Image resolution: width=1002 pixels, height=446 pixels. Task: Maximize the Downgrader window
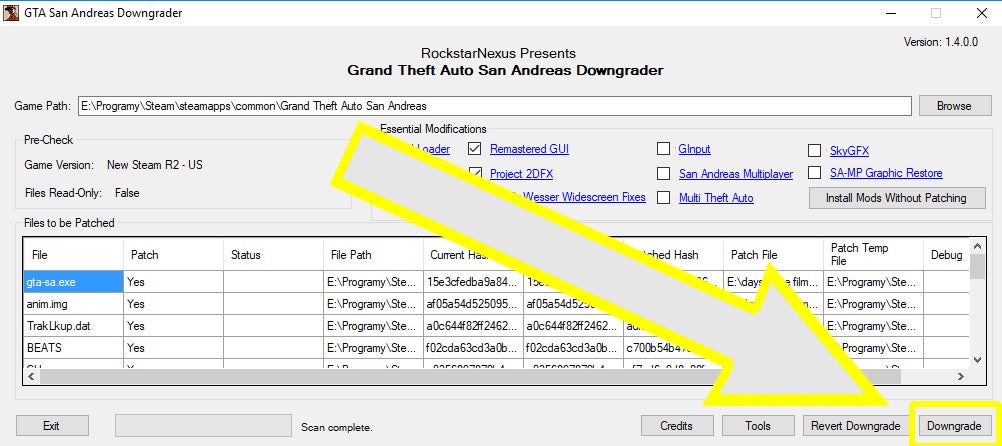(x=936, y=13)
